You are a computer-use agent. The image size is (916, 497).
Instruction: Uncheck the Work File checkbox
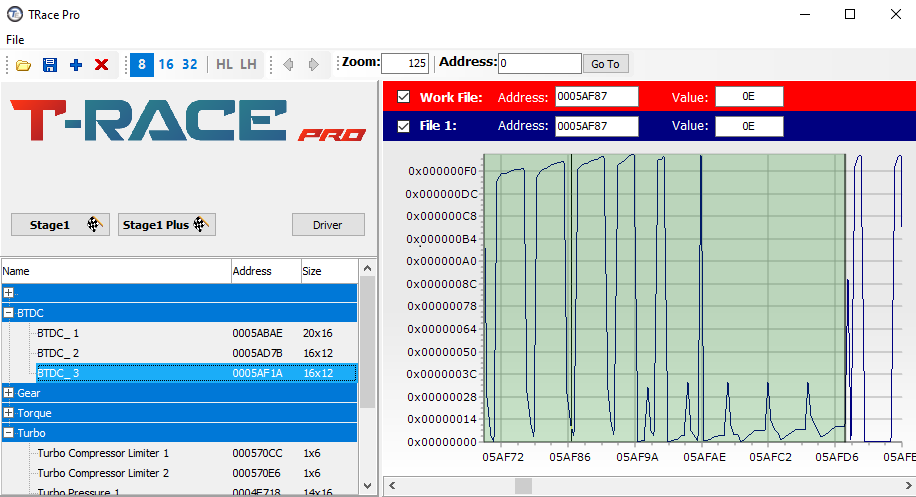pos(403,97)
